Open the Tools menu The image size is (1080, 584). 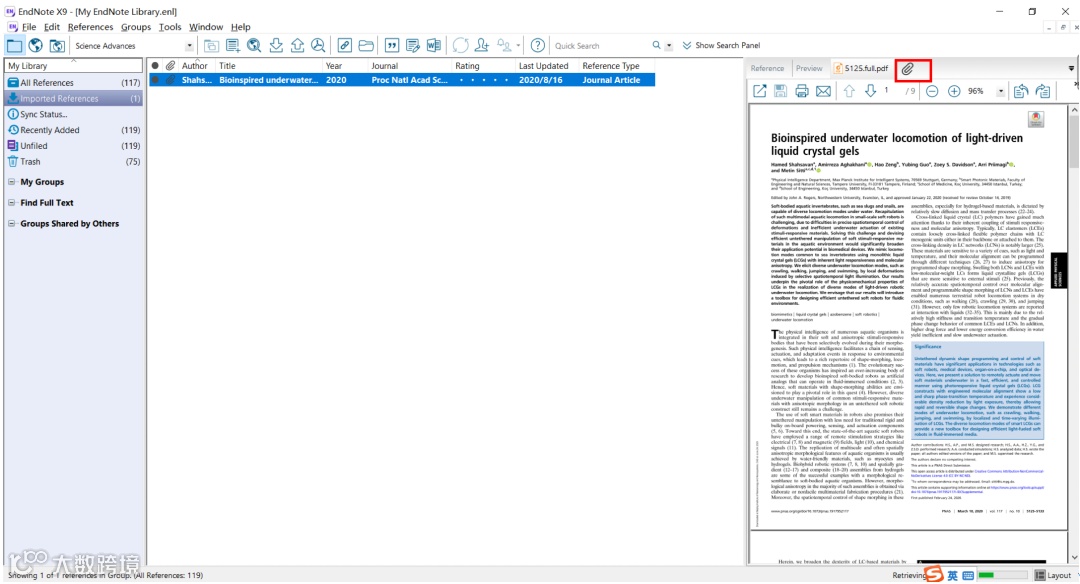point(169,27)
